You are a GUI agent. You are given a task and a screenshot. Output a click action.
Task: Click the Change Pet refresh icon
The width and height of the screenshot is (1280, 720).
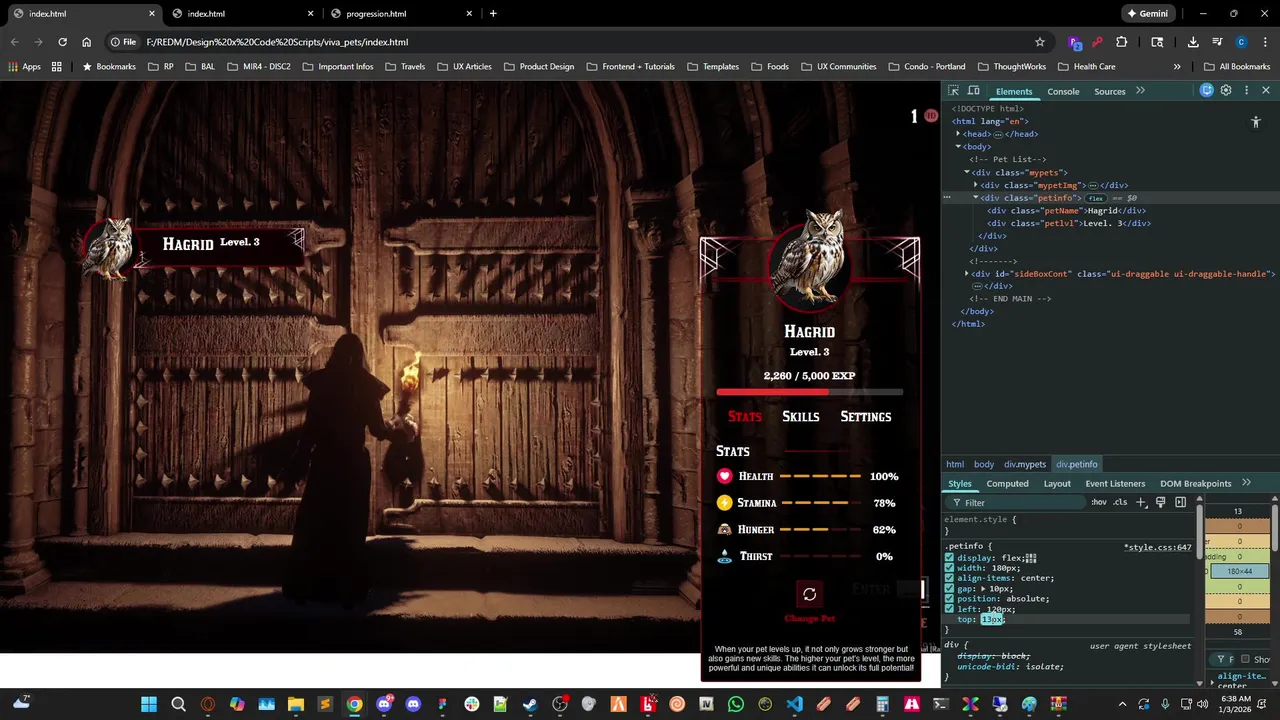pyautogui.click(x=809, y=594)
